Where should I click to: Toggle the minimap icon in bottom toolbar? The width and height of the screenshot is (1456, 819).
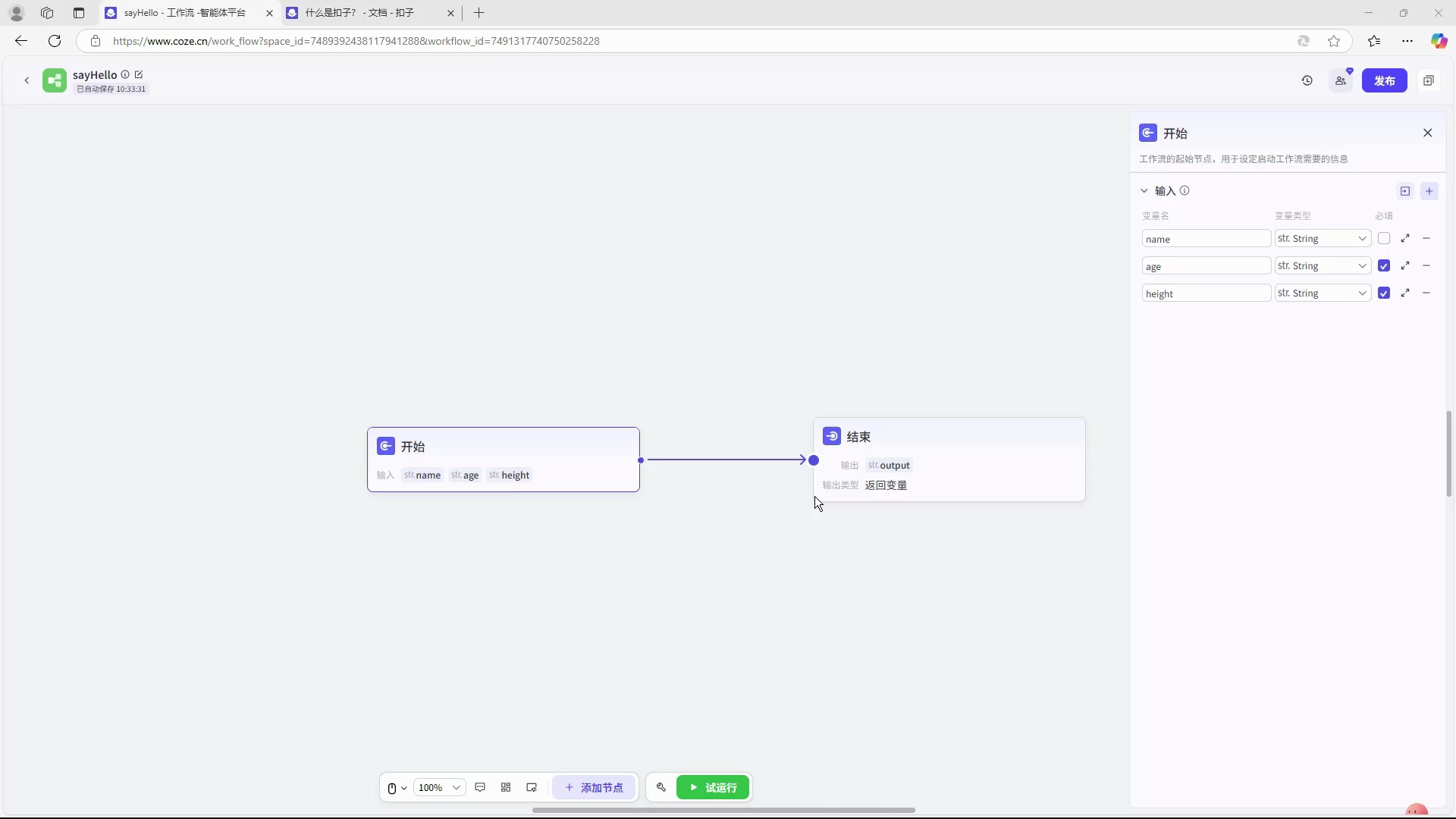[x=532, y=788]
